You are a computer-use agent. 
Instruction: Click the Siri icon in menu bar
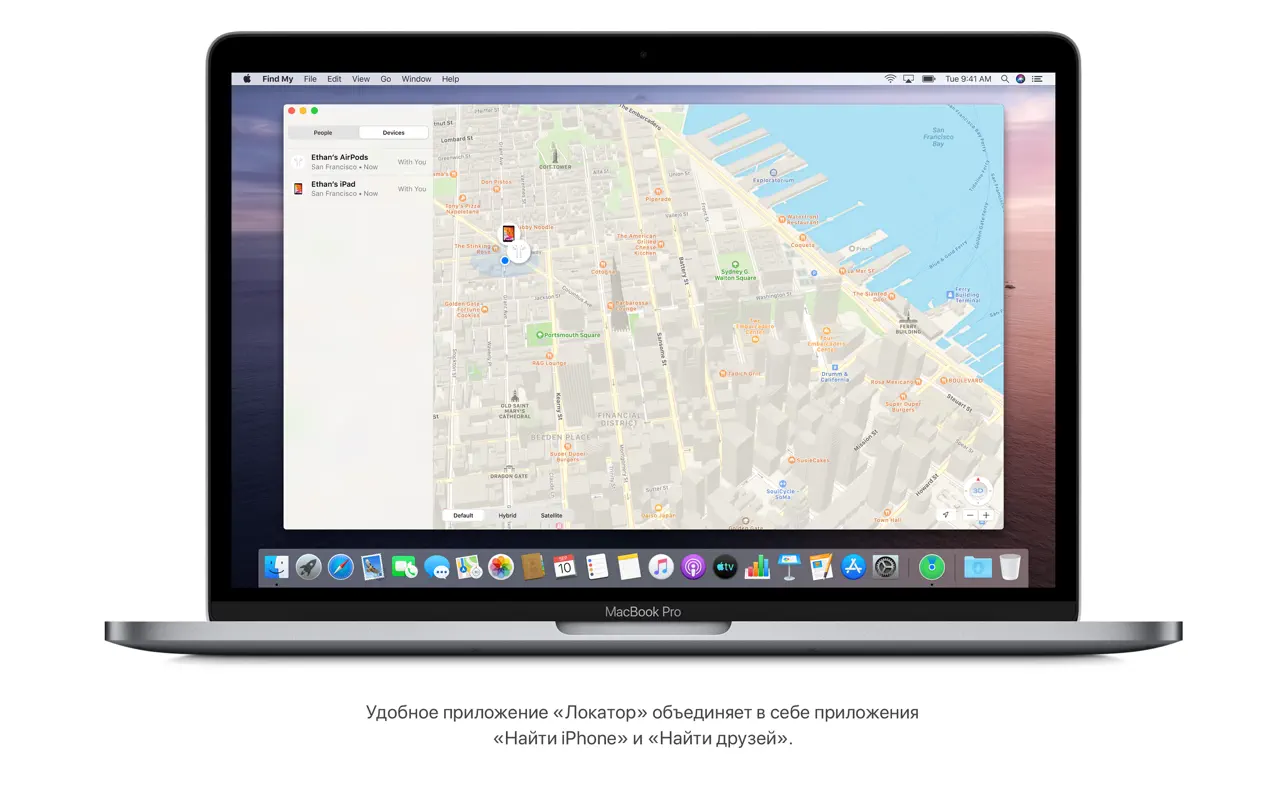(1020, 79)
